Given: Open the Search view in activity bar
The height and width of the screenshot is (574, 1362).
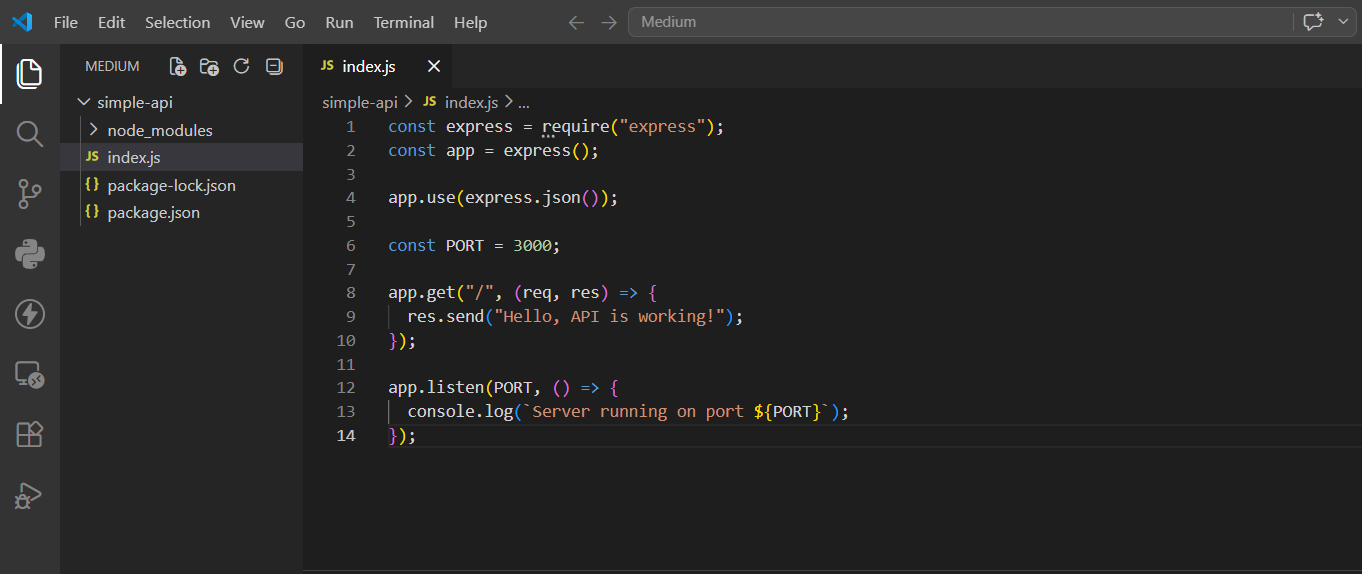Looking at the screenshot, I should point(30,134).
